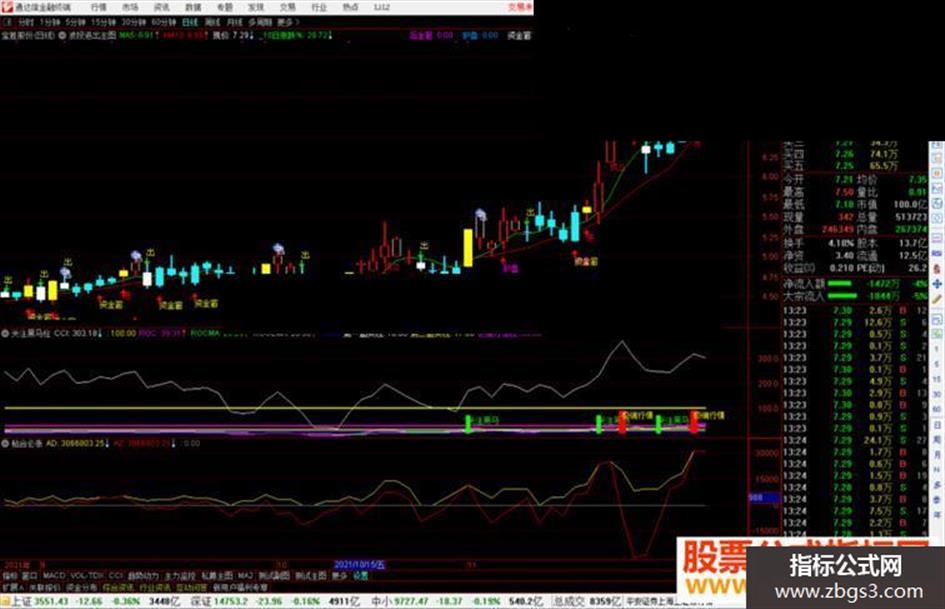Screen dimensions: 945x609
Task: Click the 月 period shortcut in right sidebar
Action: pos(937,455)
